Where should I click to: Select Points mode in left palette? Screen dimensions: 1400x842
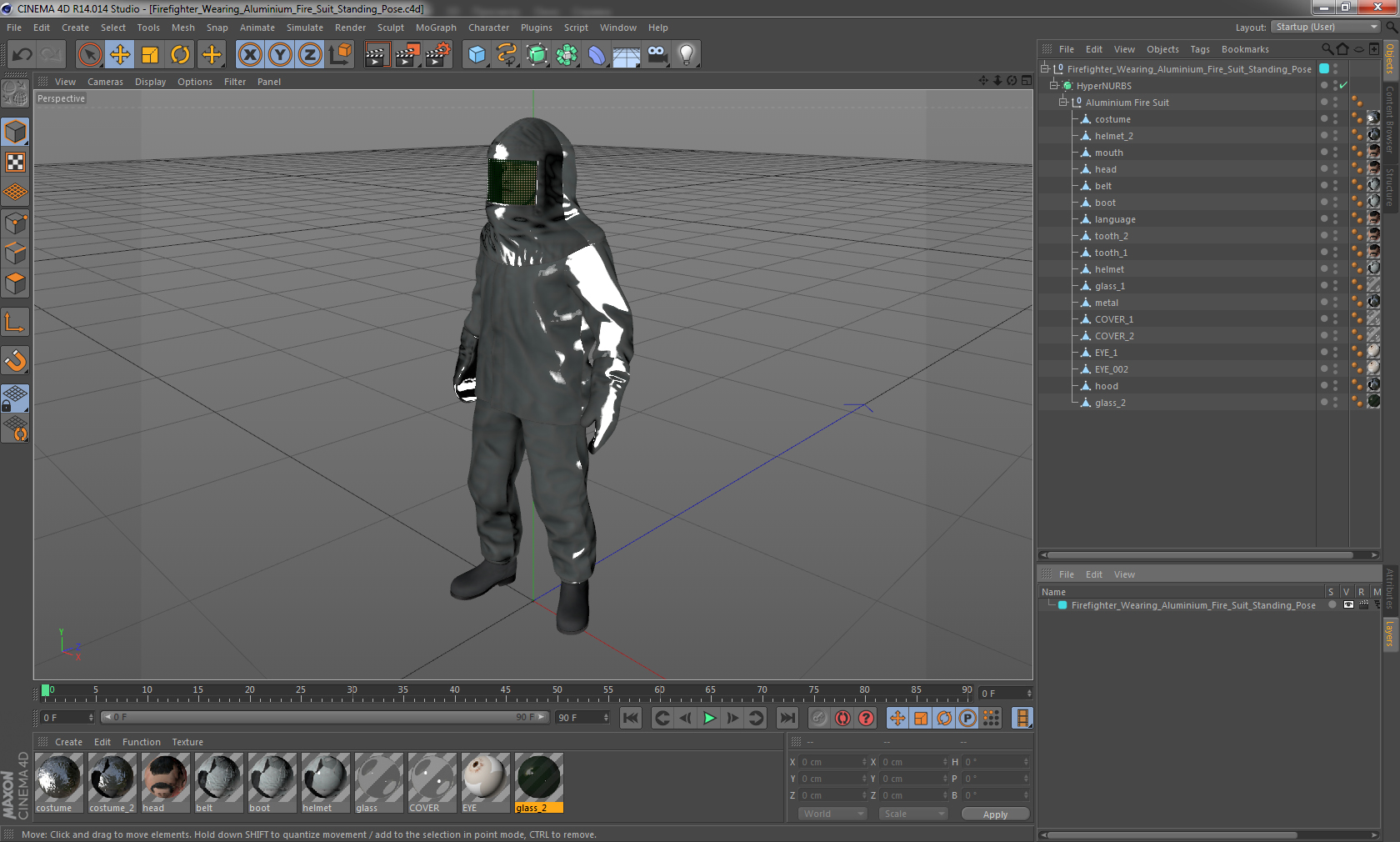click(x=15, y=223)
